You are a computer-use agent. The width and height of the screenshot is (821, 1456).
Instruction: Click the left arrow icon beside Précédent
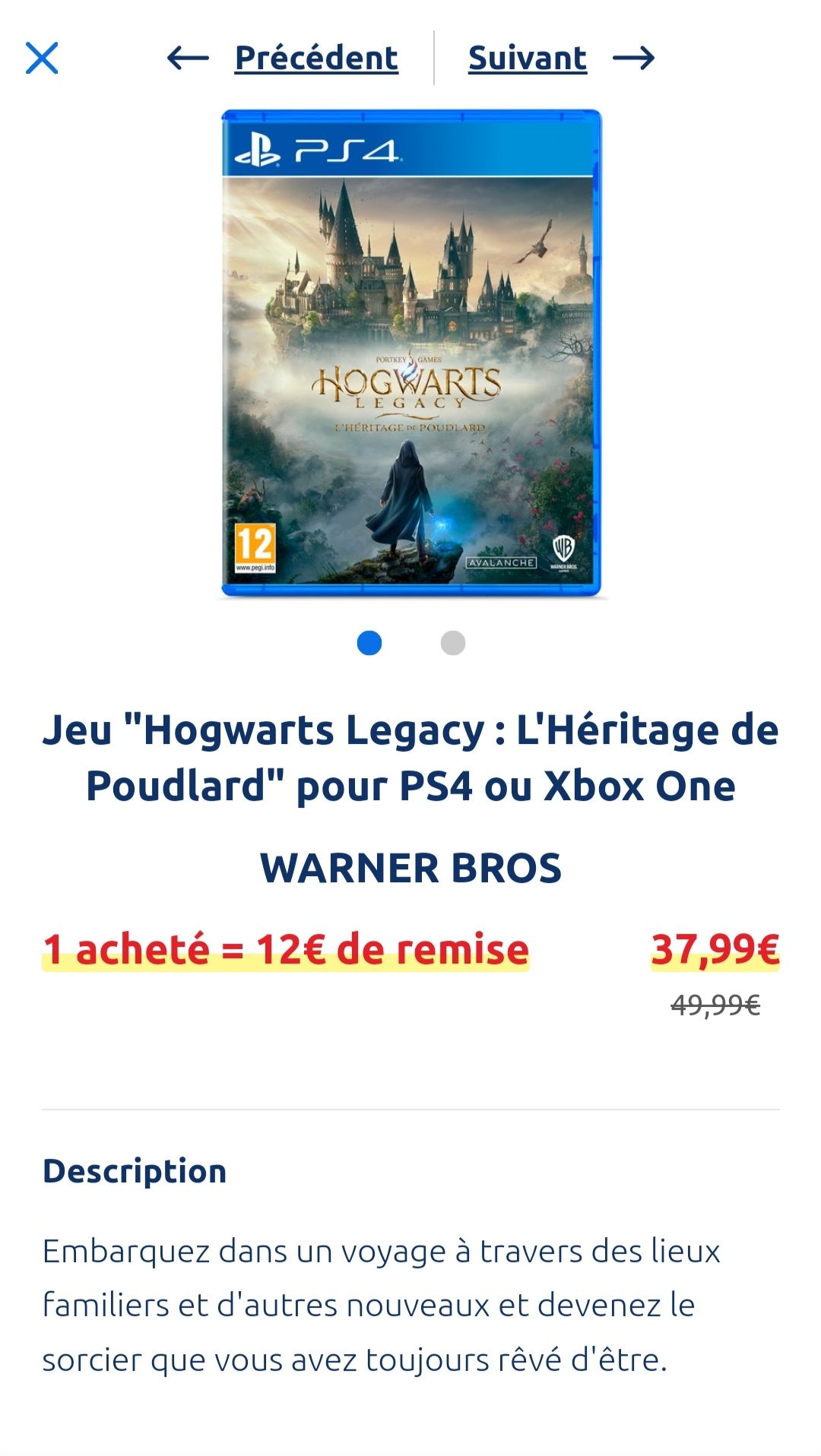[x=188, y=58]
